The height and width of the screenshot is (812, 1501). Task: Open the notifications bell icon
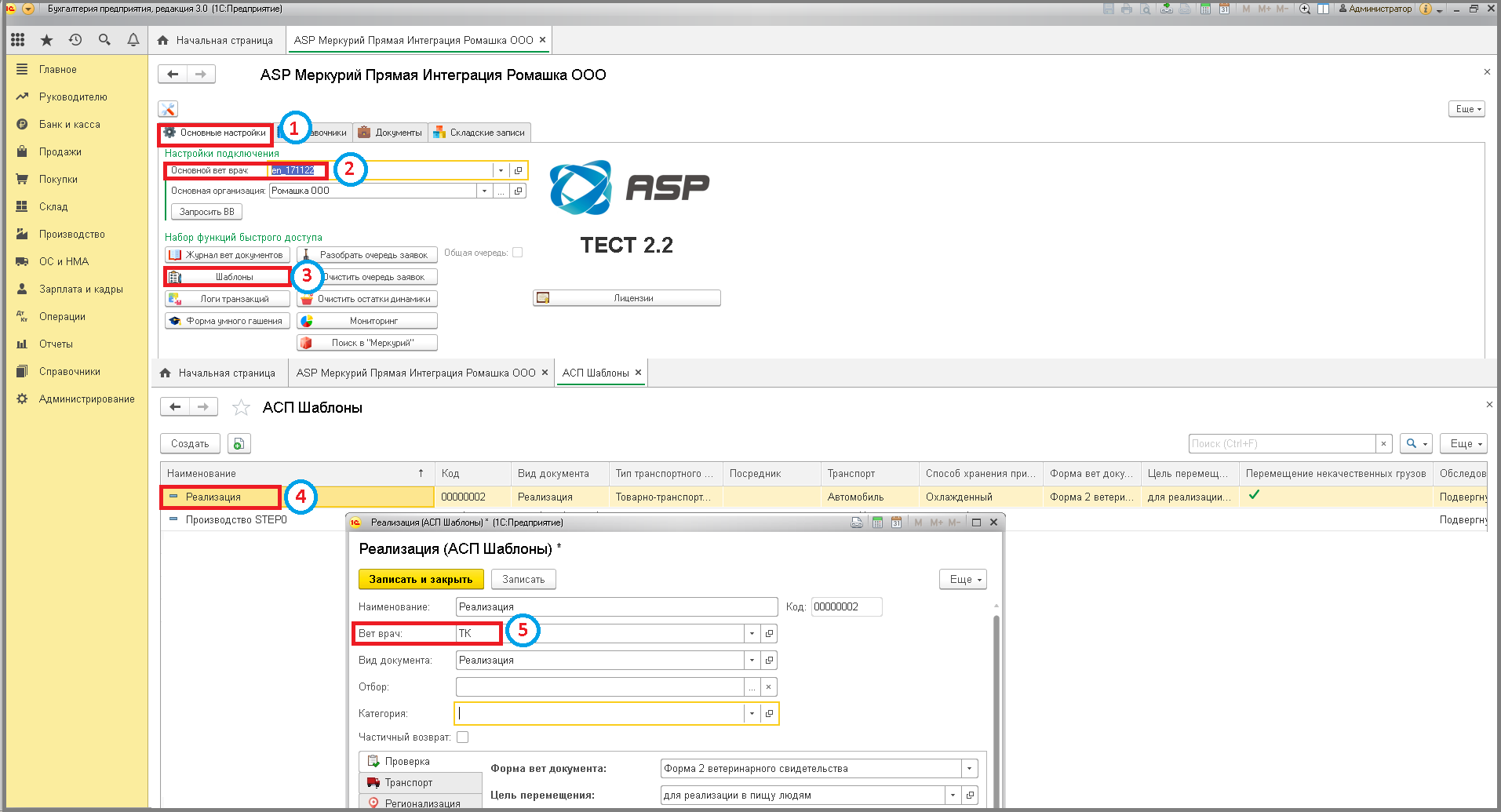tap(133, 40)
